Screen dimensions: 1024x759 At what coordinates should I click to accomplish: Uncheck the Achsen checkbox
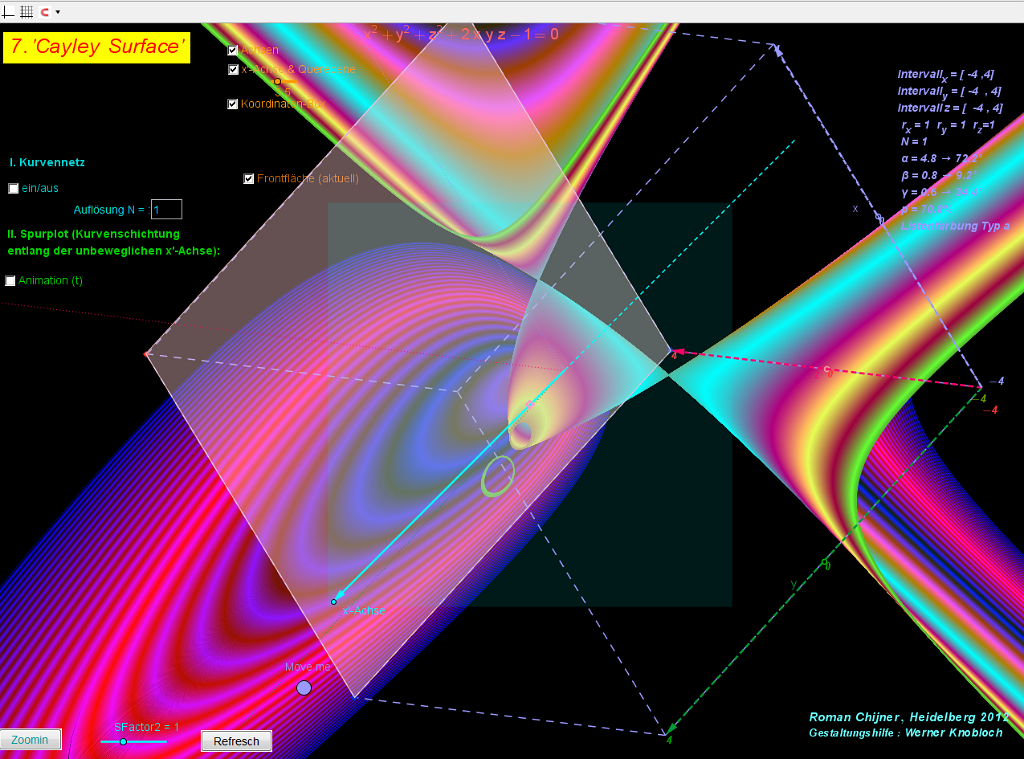(233, 50)
